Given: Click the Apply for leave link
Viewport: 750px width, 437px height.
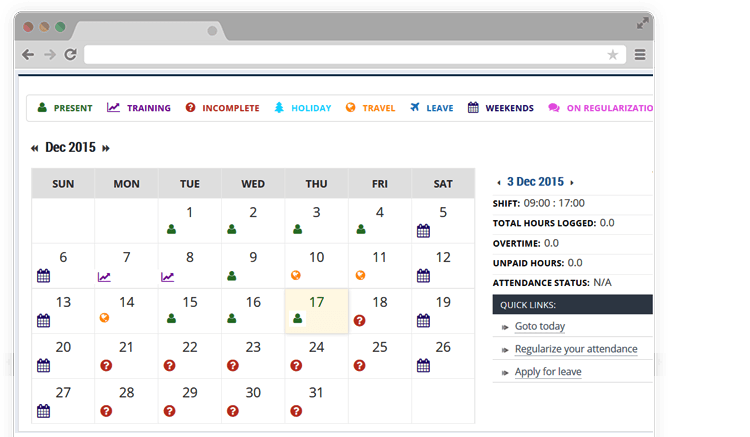Looking at the screenshot, I should (547, 372).
